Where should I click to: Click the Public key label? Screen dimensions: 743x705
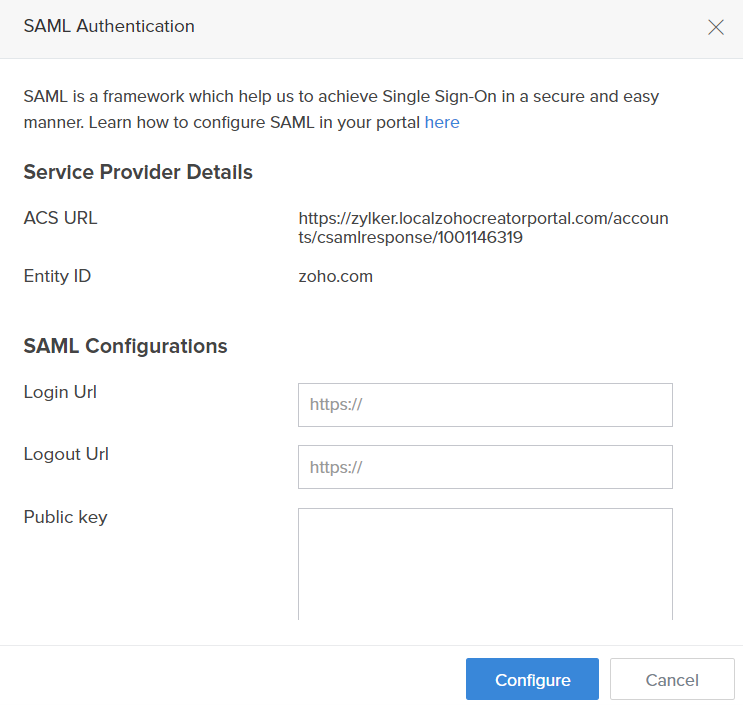pos(65,517)
